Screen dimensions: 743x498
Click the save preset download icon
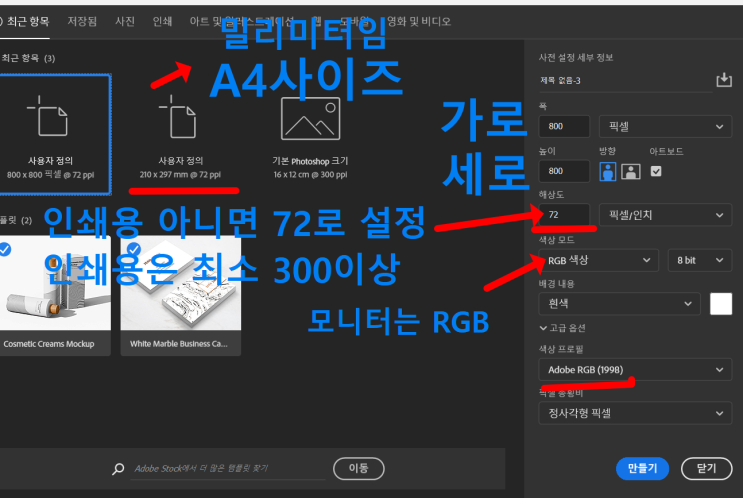pos(724,80)
